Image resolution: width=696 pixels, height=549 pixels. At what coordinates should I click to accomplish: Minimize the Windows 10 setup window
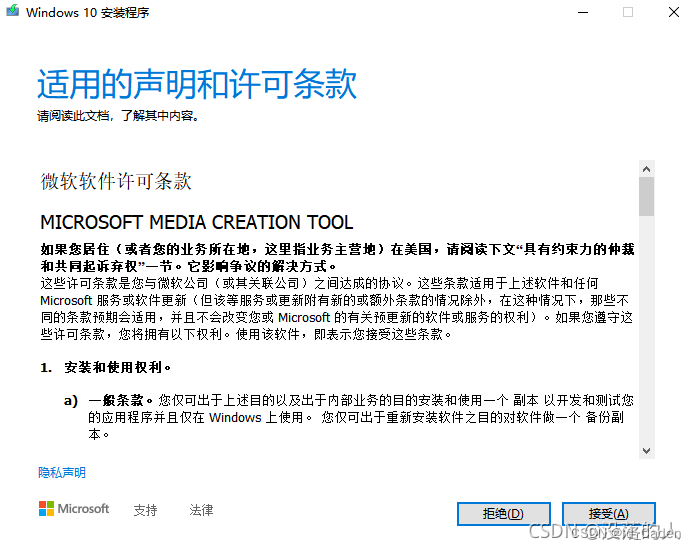tap(583, 12)
